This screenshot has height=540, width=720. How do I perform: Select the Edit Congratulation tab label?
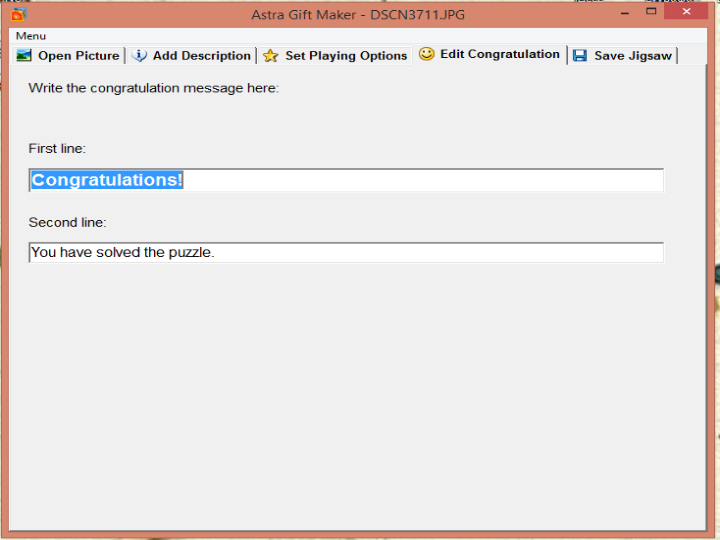click(x=500, y=54)
